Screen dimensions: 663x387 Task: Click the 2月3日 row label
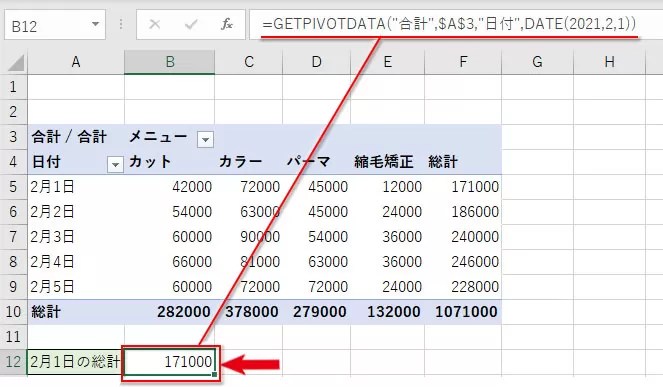(x=52, y=236)
